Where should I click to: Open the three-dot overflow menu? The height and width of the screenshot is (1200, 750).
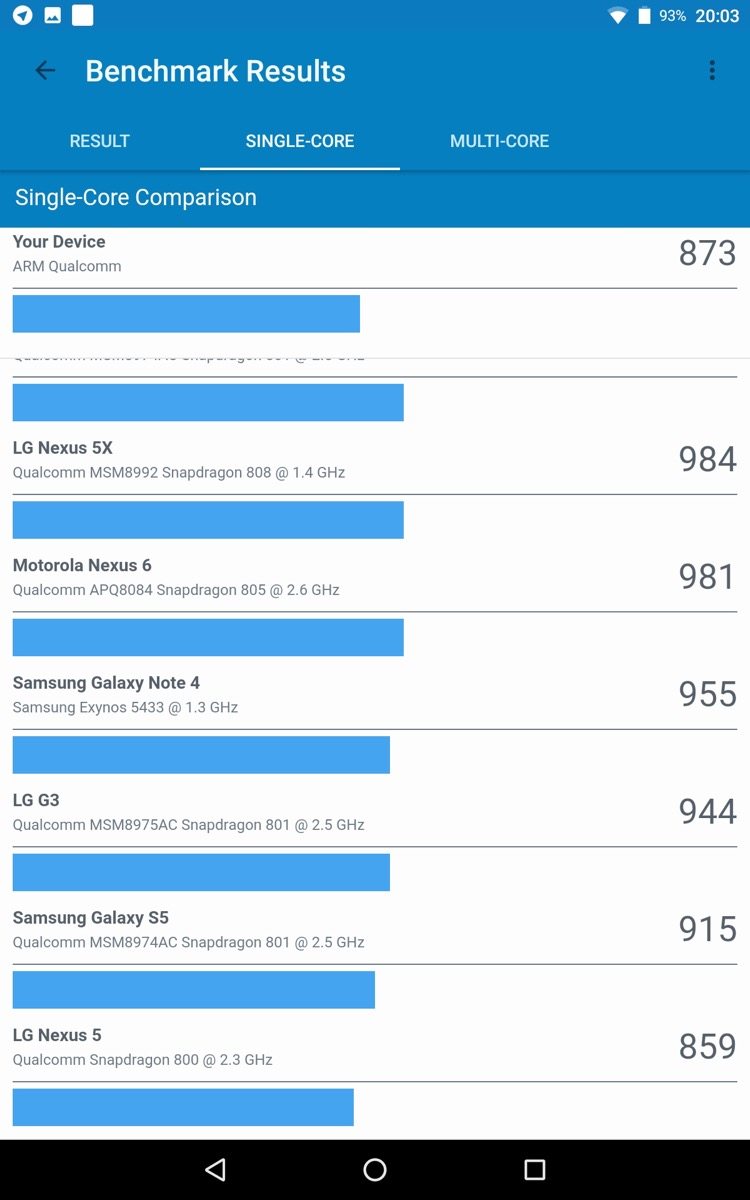coord(712,70)
